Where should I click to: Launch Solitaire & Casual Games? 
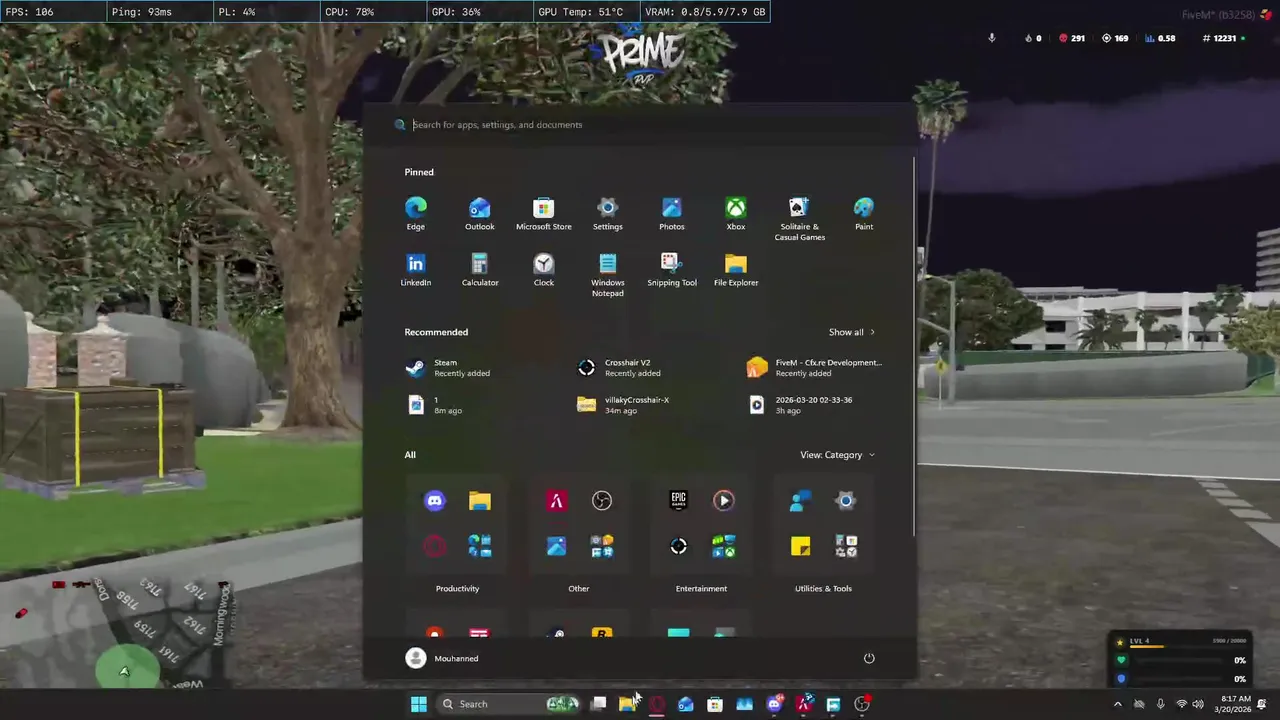799,219
